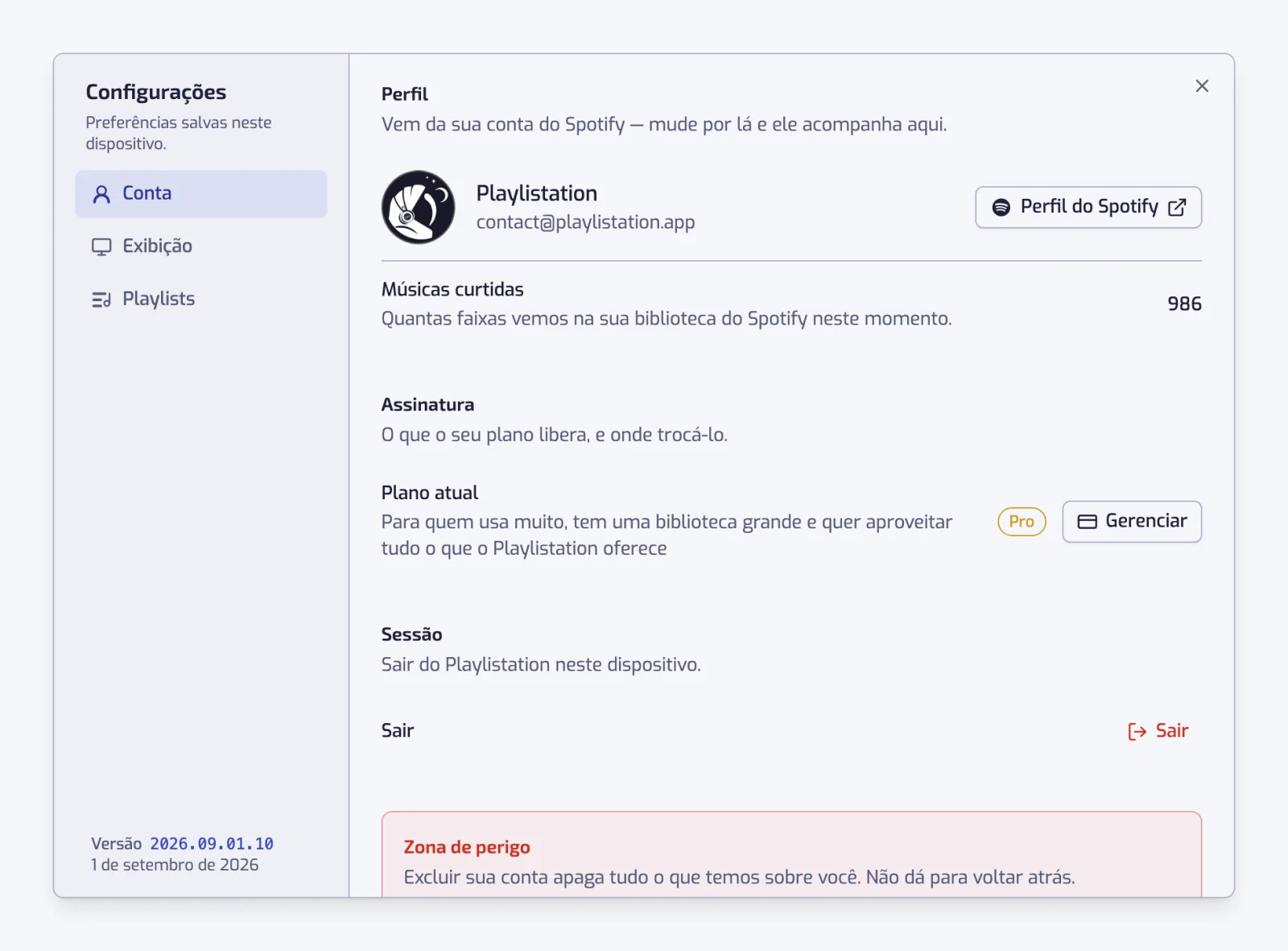Click the Plano atual label
Viewport: 1288px width, 951px height.
pyautogui.click(x=430, y=493)
